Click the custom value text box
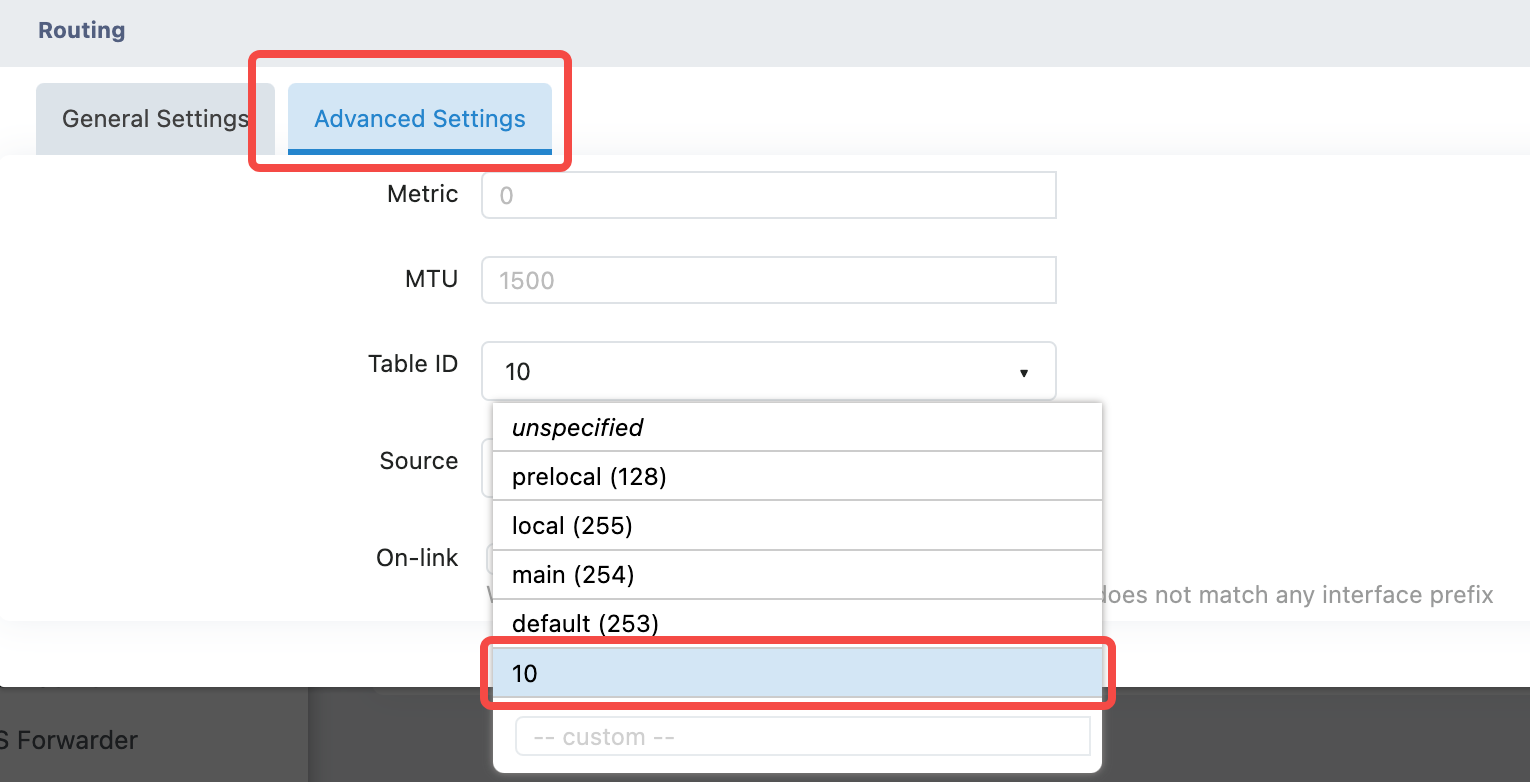The height and width of the screenshot is (782, 1530). (802, 737)
